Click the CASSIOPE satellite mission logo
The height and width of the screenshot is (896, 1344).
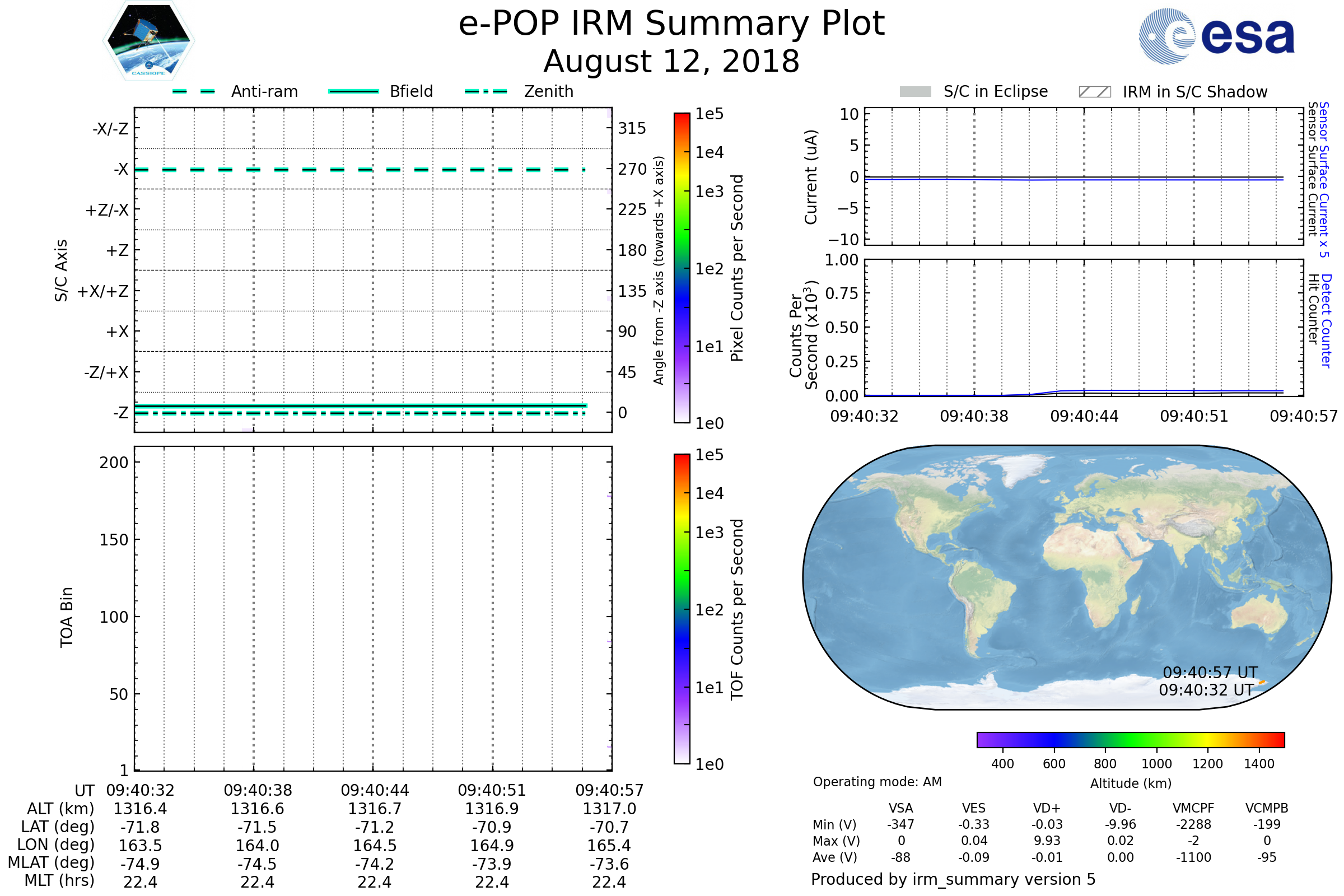point(148,41)
